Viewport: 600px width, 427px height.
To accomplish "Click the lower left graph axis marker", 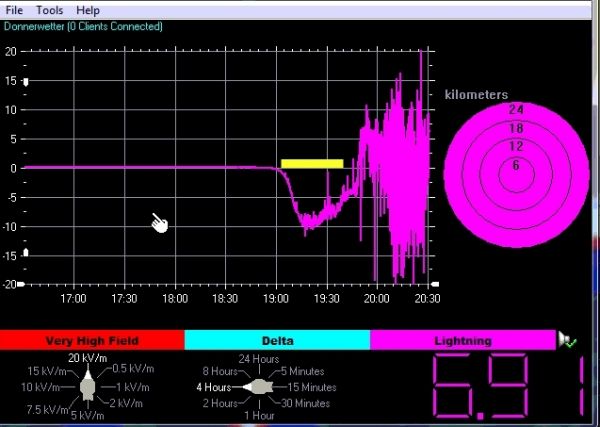I will (x=27, y=253).
